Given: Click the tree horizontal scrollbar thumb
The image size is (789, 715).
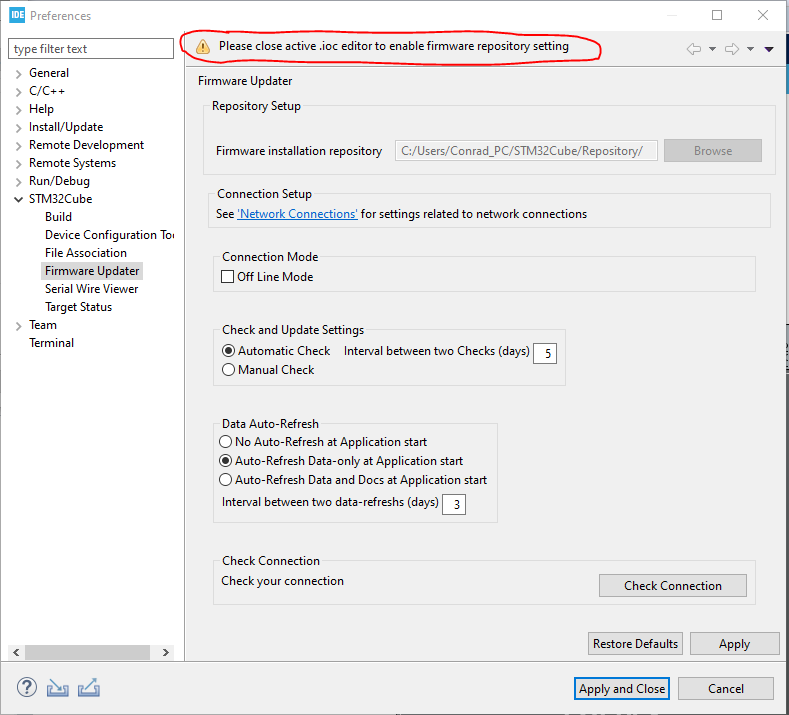Looking at the screenshot, I should point(88,652).
